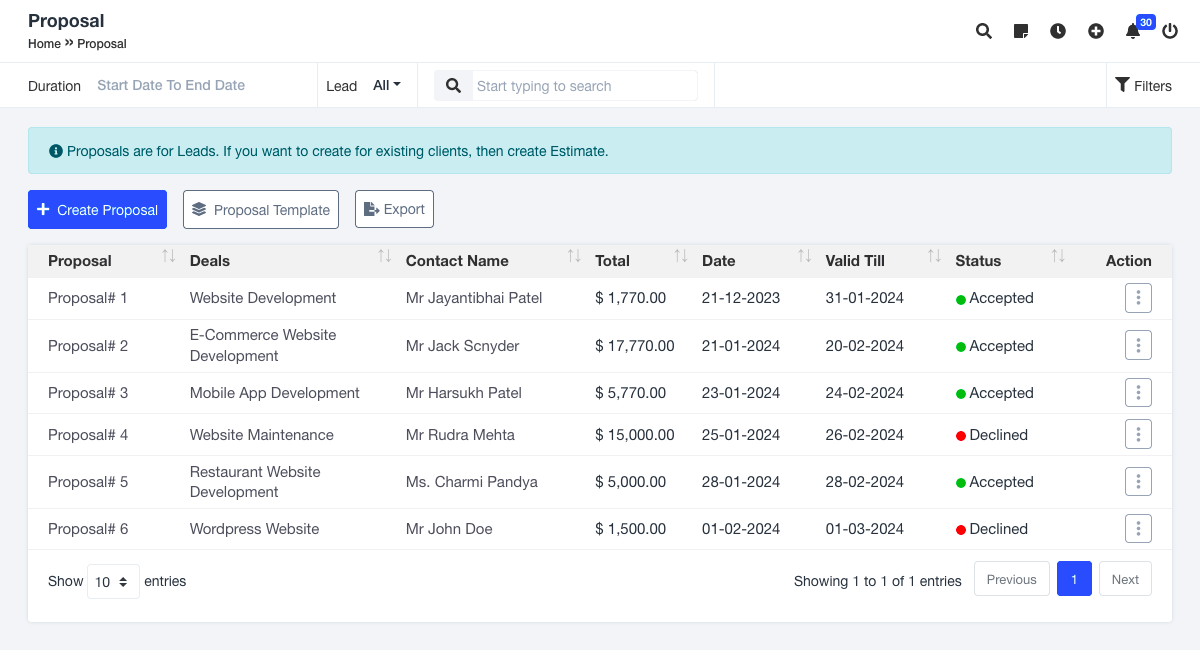
Task: Click the plus circle quick-add icon
Action: [1096, 31]
